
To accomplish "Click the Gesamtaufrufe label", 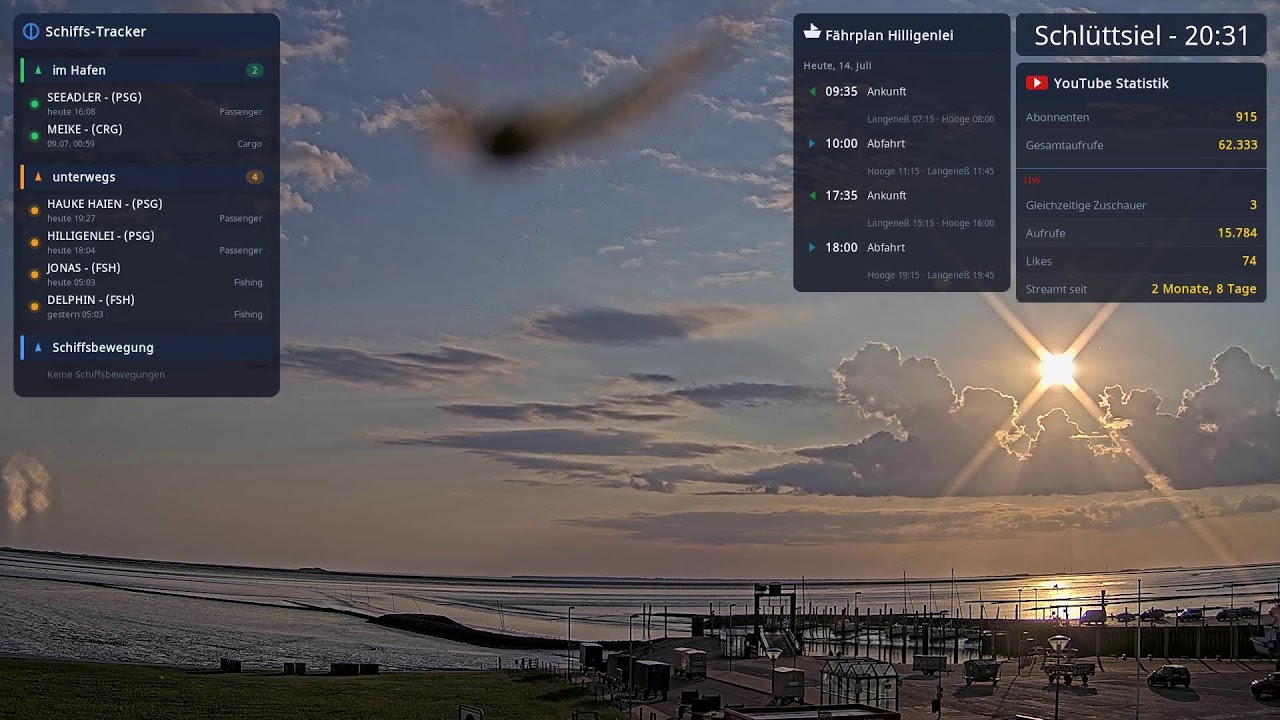I will [1064, 145].
